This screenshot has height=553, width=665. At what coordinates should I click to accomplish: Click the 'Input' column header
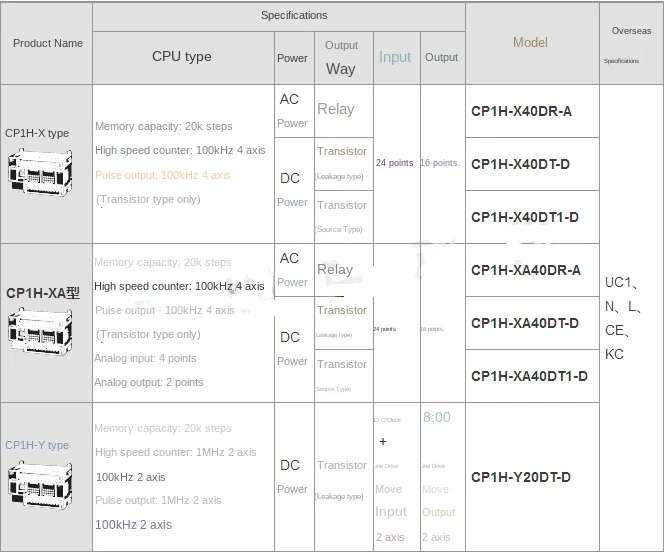(x=395, y=57)
